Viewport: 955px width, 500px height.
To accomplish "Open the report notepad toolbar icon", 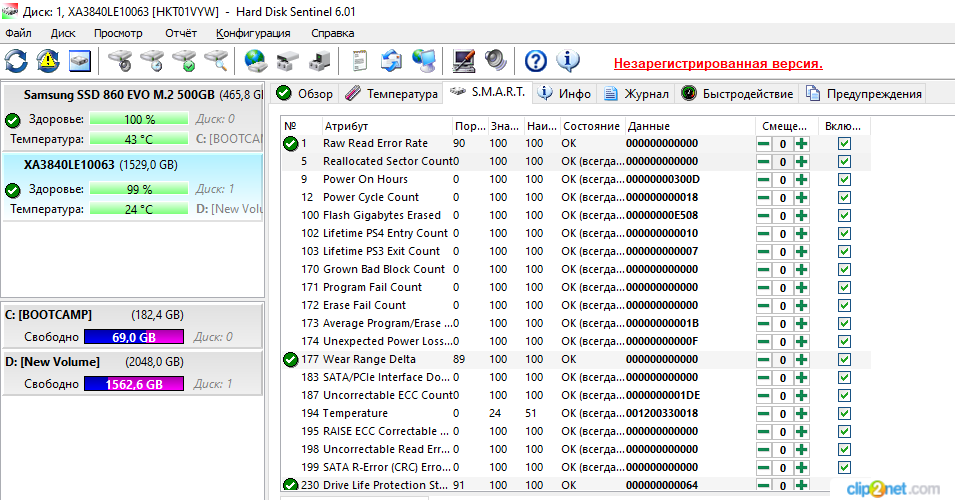I will (x=359, y=61).
